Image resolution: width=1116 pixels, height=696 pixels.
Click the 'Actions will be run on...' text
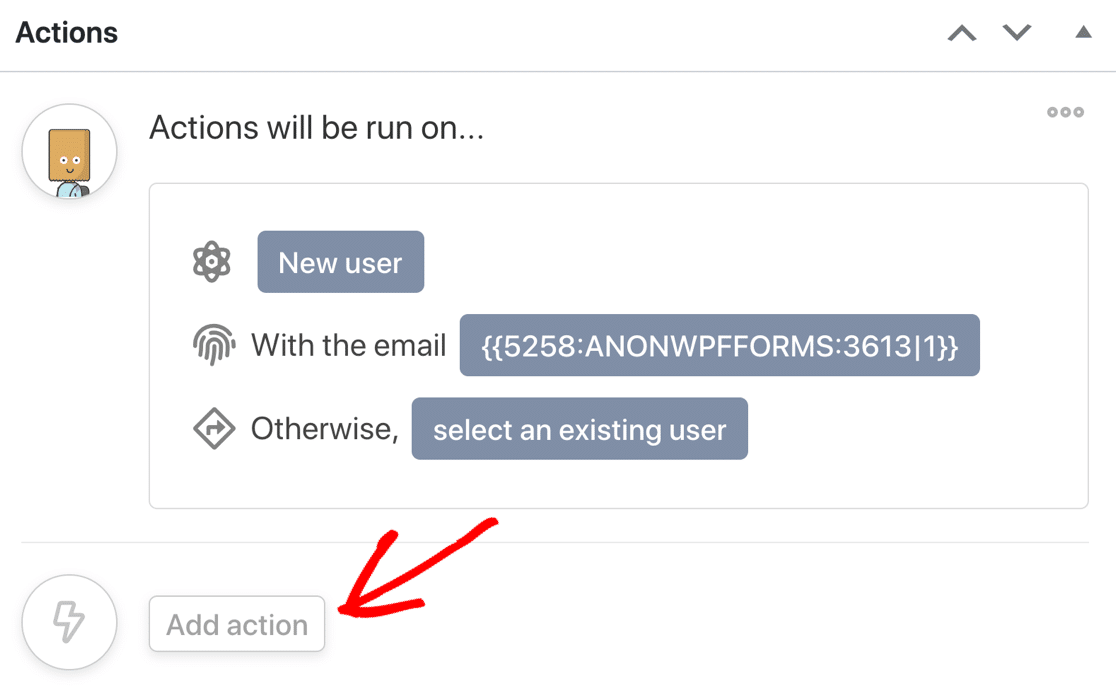[316, 128]
